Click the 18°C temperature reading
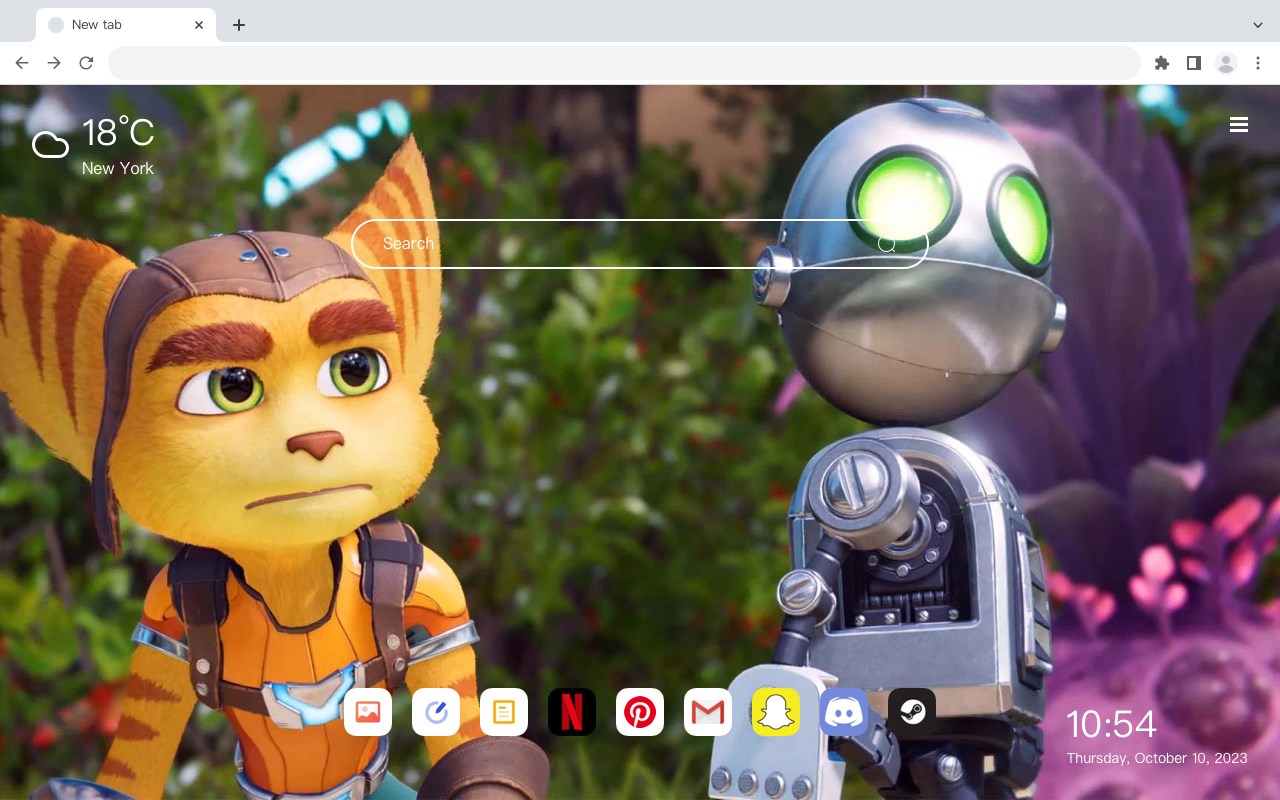 (x=118, y=133)
